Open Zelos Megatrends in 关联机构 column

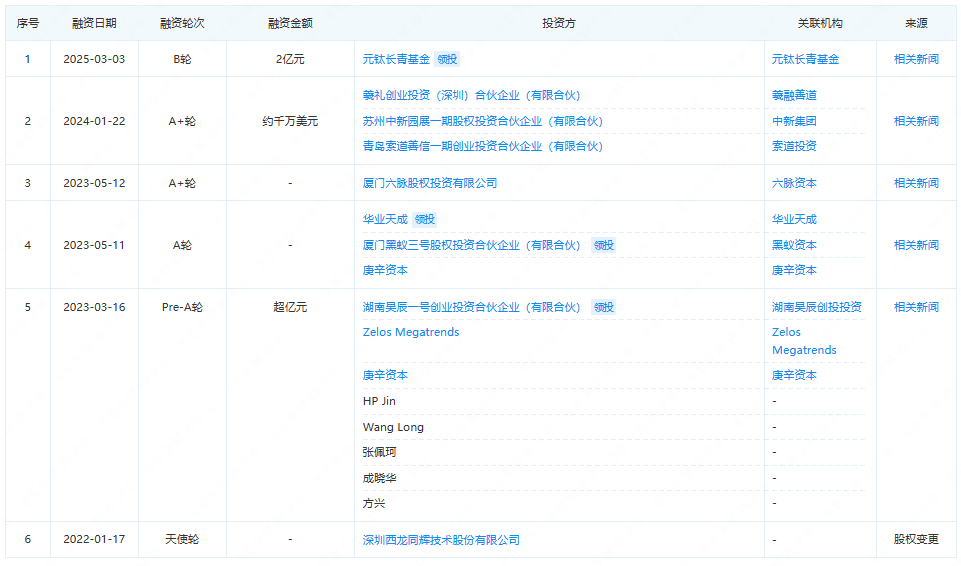[x=804, y=341]
